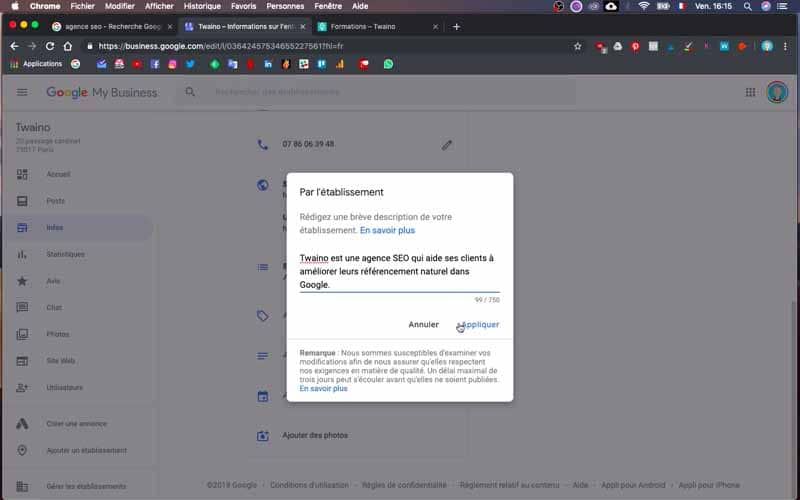This screenshot has height=500, width=800.
Task: Reload the page with the refresh icon
Action: pyautogui.click(x=49, y=46)
